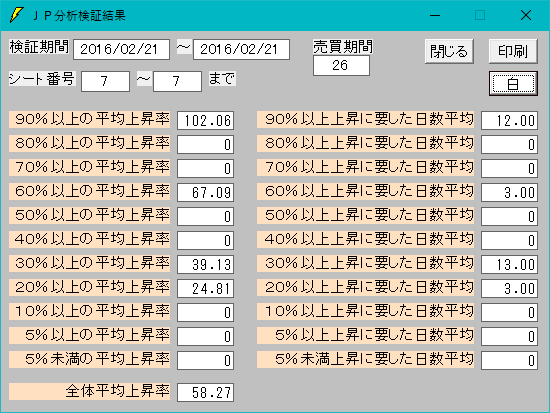
Task: Click the 60%以上上昇に要した日数平均 label
Action: click(365, 191)
